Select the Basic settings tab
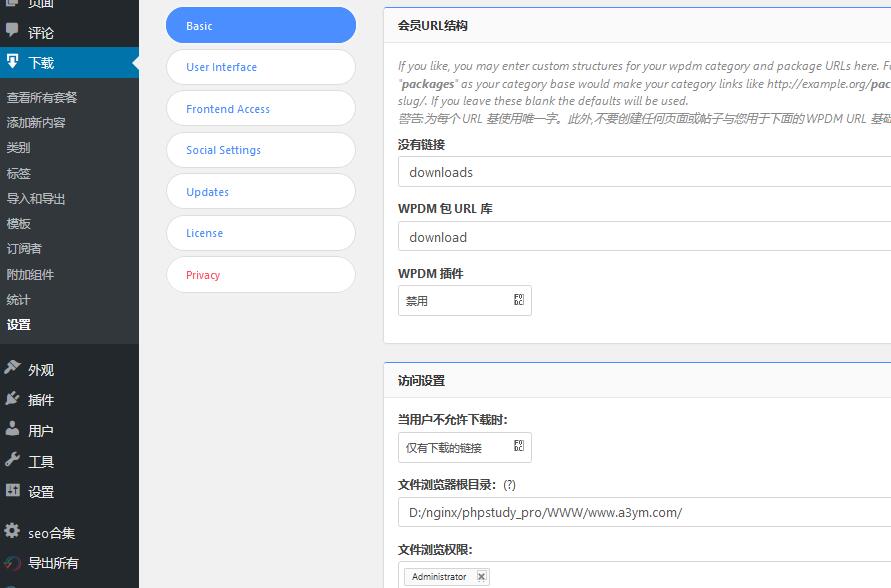The height and width of the screenshot is (588, 891). (261, 26)
